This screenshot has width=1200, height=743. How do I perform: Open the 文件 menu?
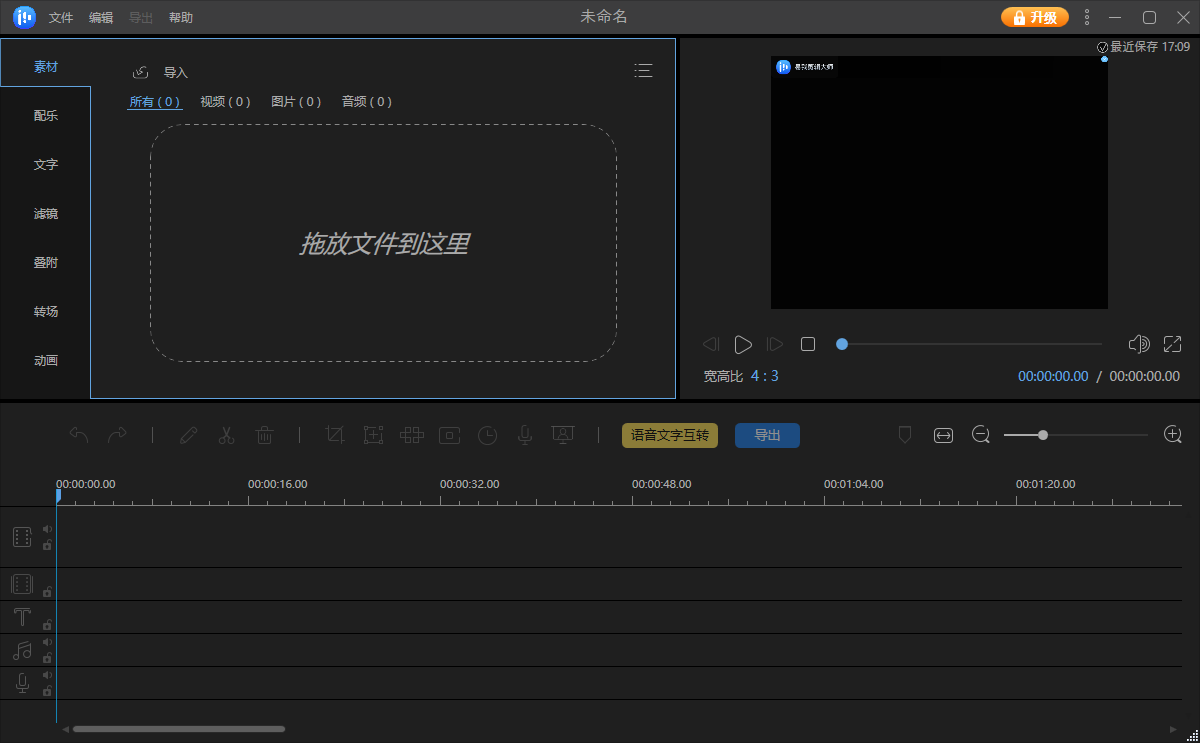pyautogui.click(x=61, y=18)
